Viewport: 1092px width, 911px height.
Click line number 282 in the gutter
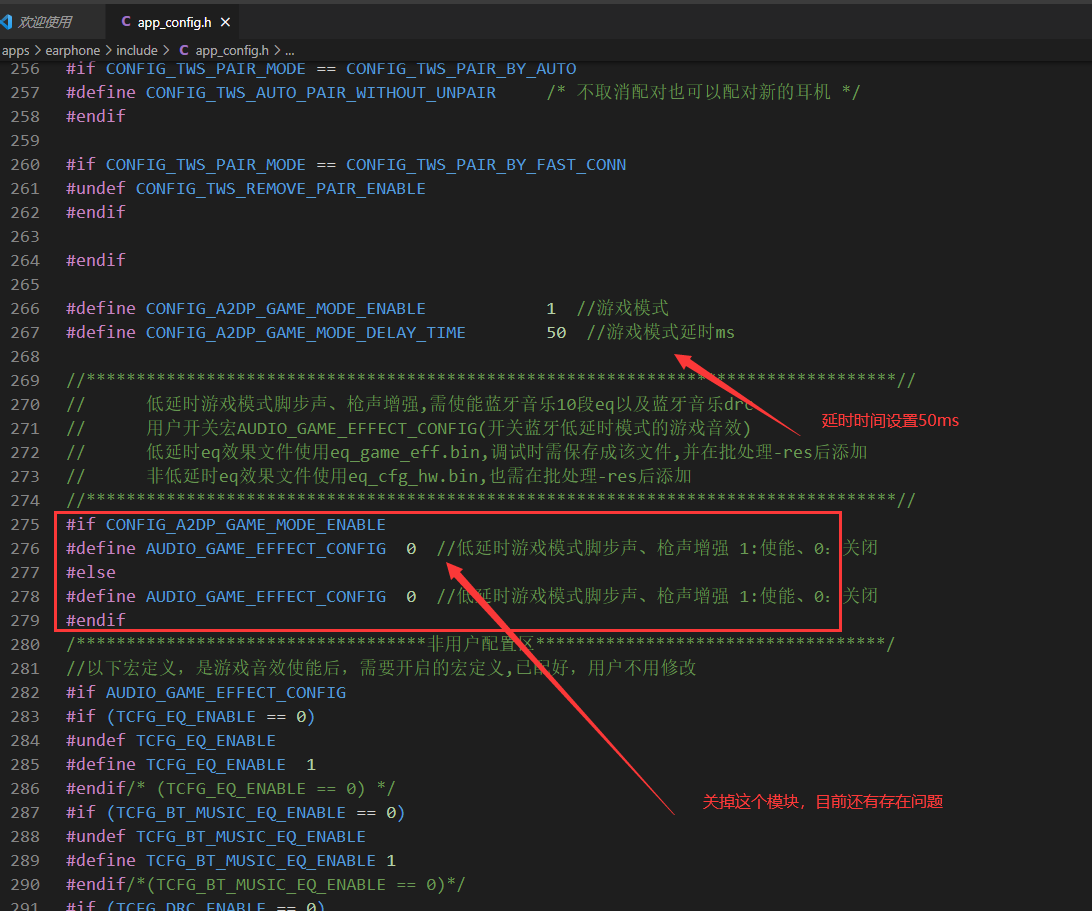pos(25,692)
